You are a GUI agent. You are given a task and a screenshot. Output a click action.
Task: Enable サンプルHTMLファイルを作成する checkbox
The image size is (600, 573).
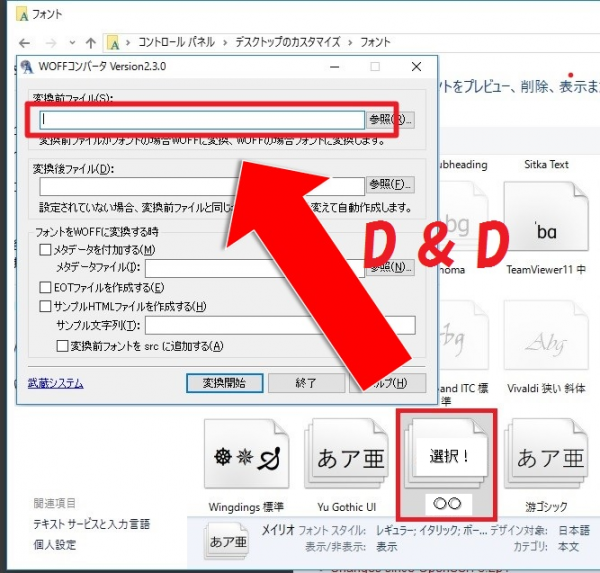[x=45, y=306]
